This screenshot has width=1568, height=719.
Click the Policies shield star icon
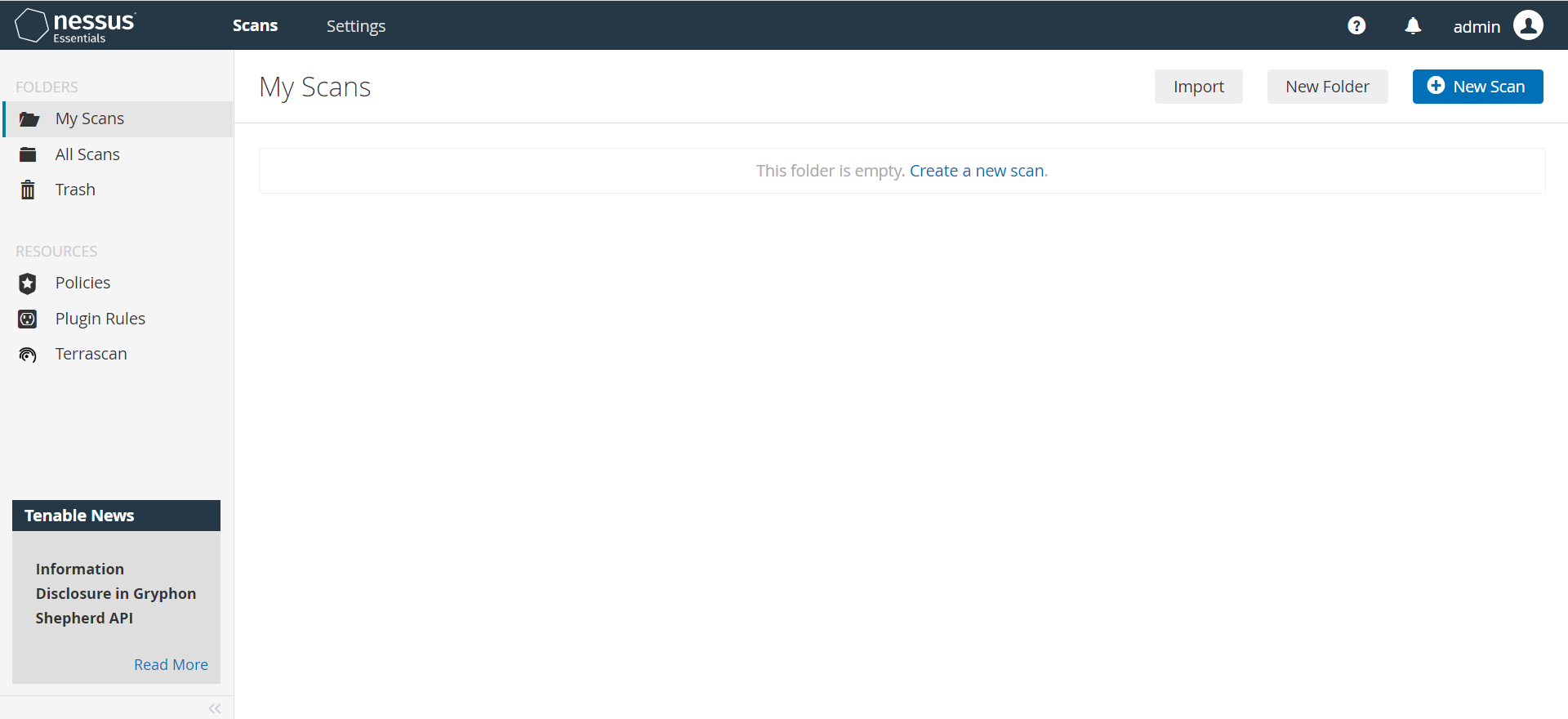click(x=28, y=283)
